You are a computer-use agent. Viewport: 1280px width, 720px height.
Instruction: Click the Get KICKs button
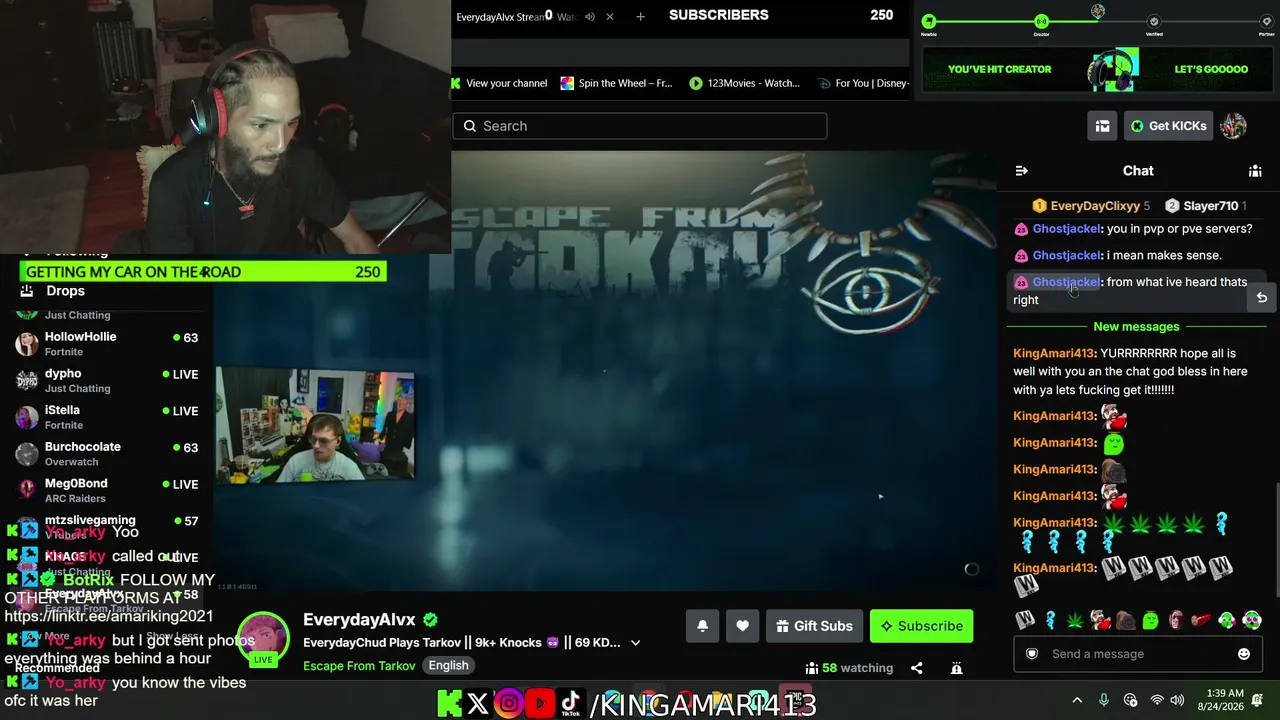click(x=1168, y=126)
